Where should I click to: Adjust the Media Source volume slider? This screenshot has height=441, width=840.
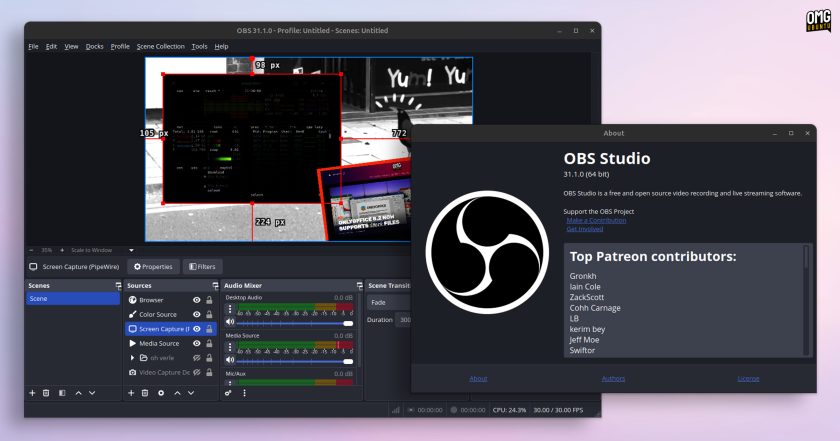tap(295, 361)
